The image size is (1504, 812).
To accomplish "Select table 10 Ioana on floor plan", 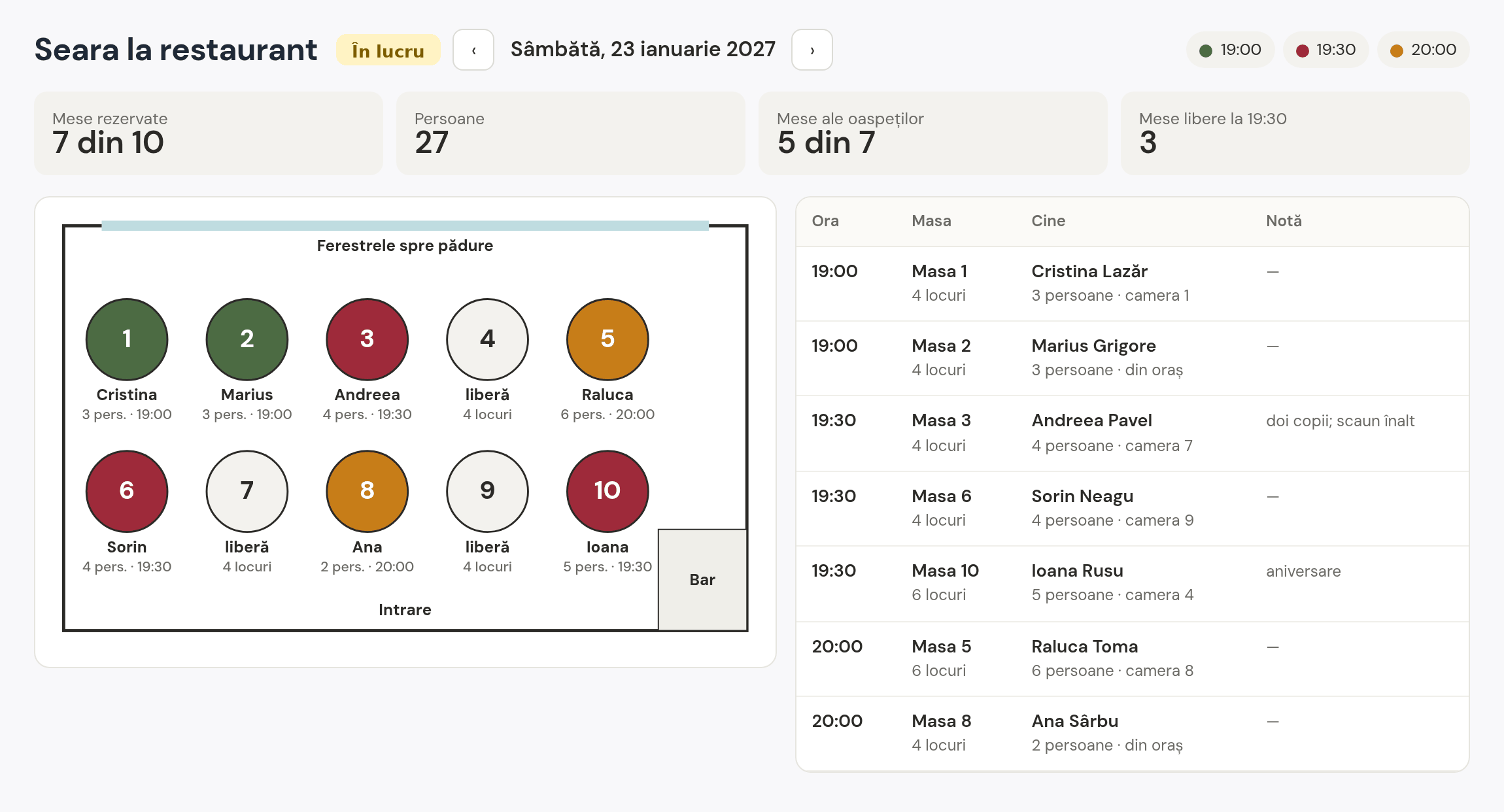I will point(607,491).
